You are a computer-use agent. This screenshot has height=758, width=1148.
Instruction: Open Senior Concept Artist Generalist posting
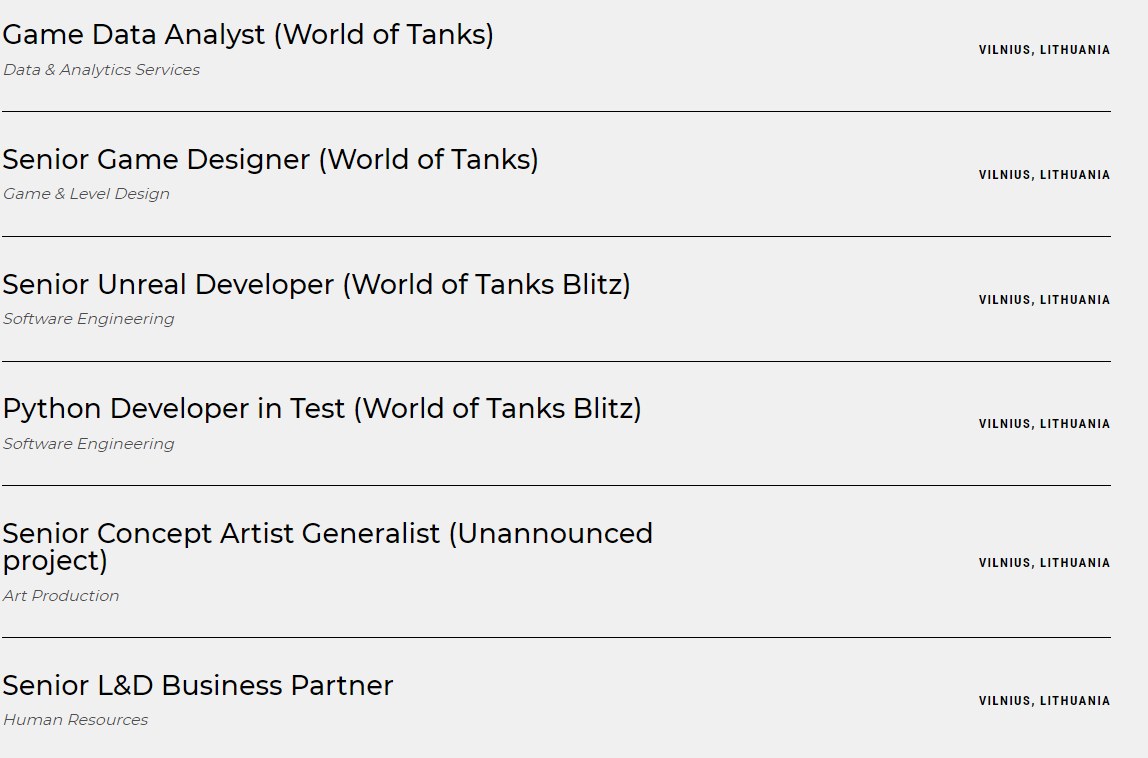pos(327,547)
